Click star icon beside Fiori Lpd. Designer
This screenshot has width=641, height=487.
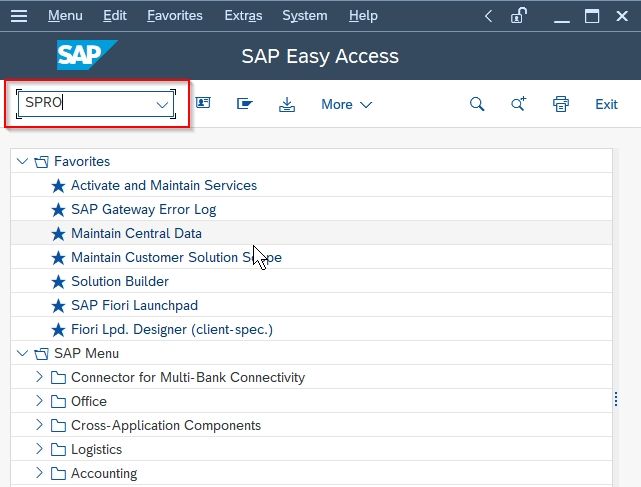click(x=58, y=330)
